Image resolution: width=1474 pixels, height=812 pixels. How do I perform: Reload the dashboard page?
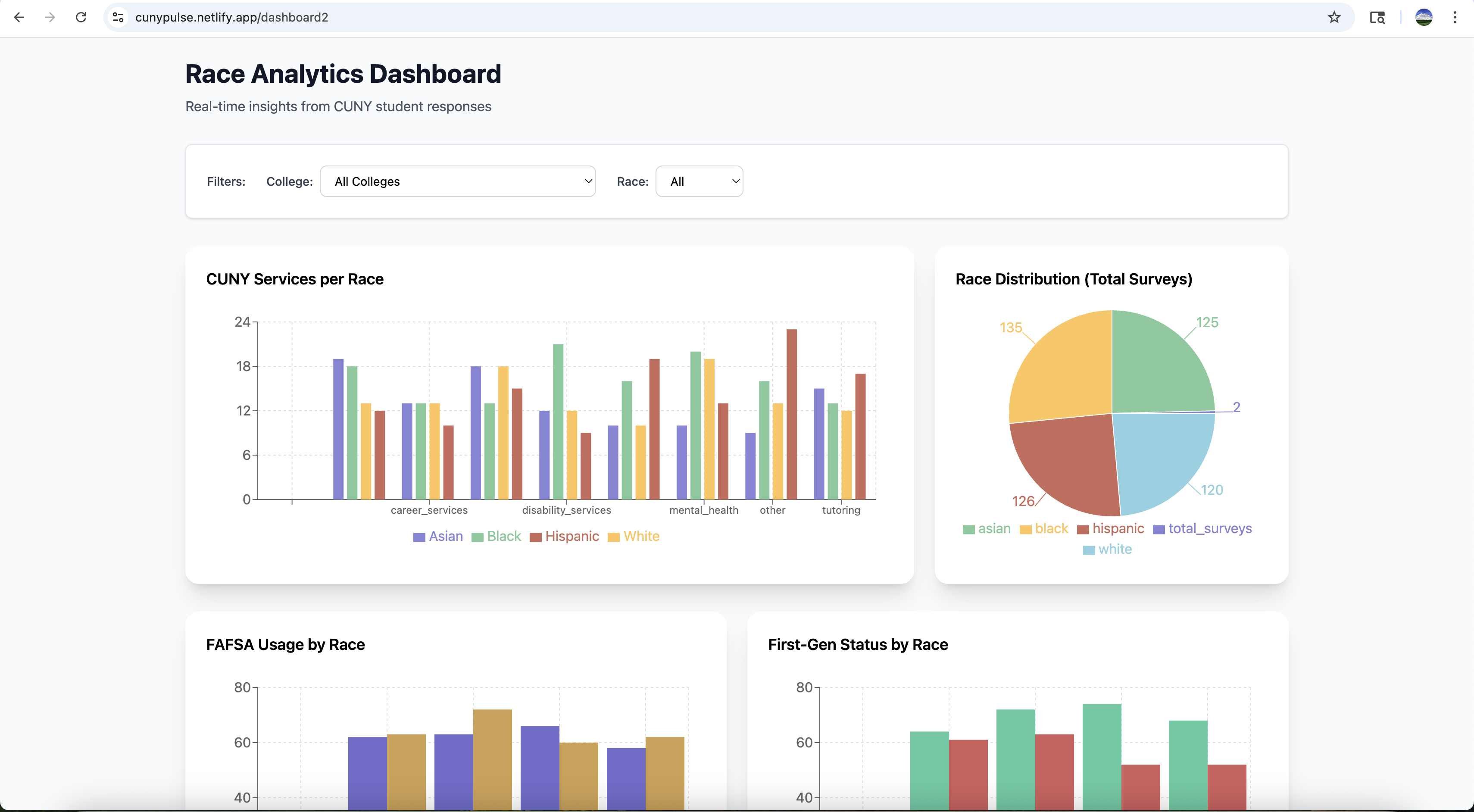(81, 17)
